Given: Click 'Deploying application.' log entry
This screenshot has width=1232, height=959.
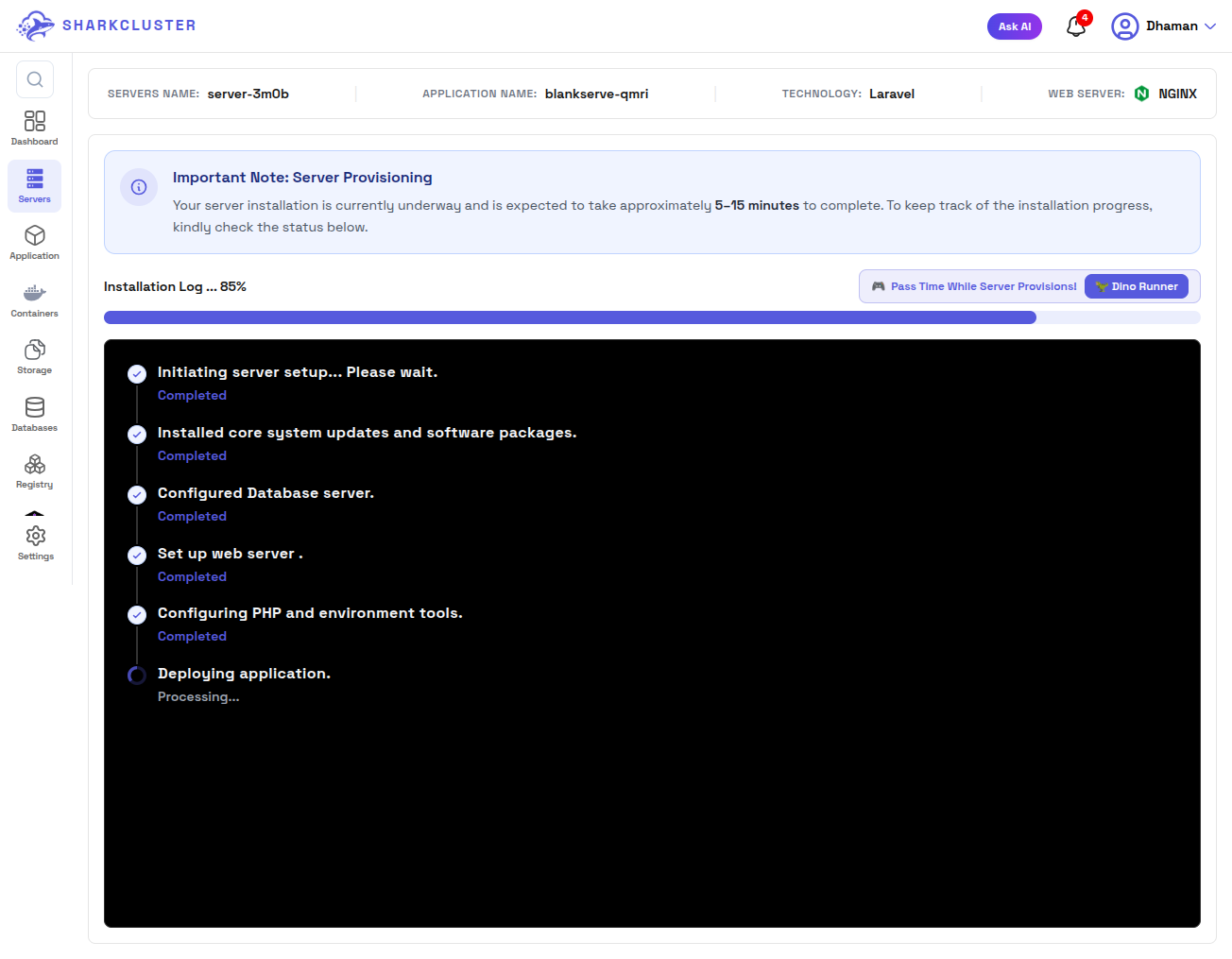Looking at the screenshot, I should (244, 674).
